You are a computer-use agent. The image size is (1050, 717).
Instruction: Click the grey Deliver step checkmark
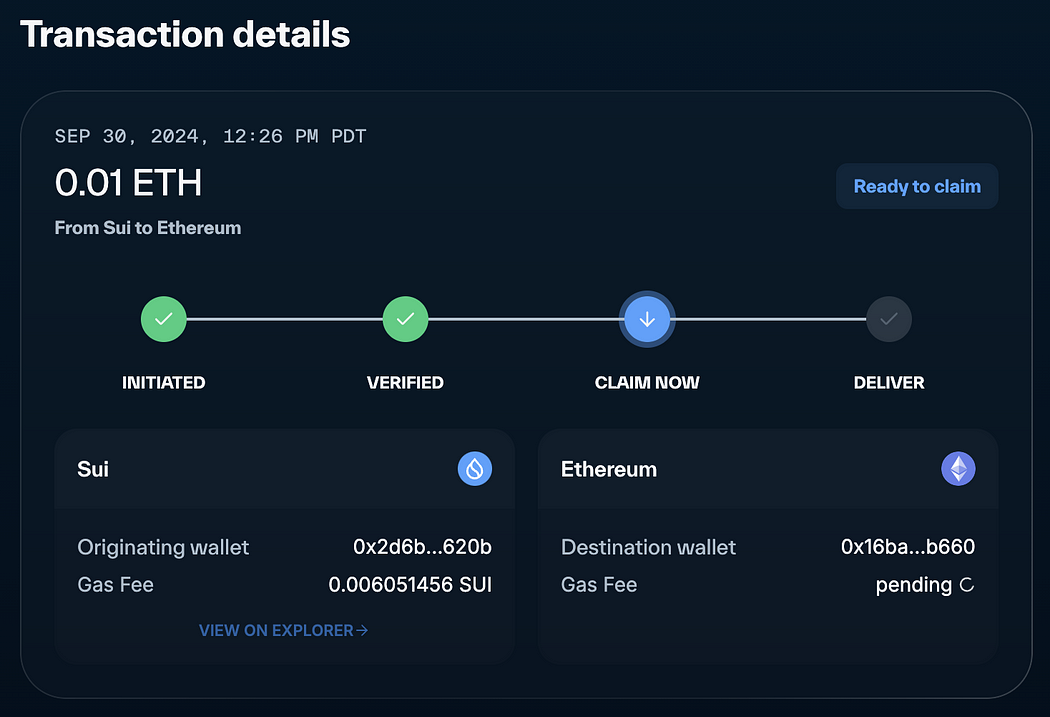(889, 320)
